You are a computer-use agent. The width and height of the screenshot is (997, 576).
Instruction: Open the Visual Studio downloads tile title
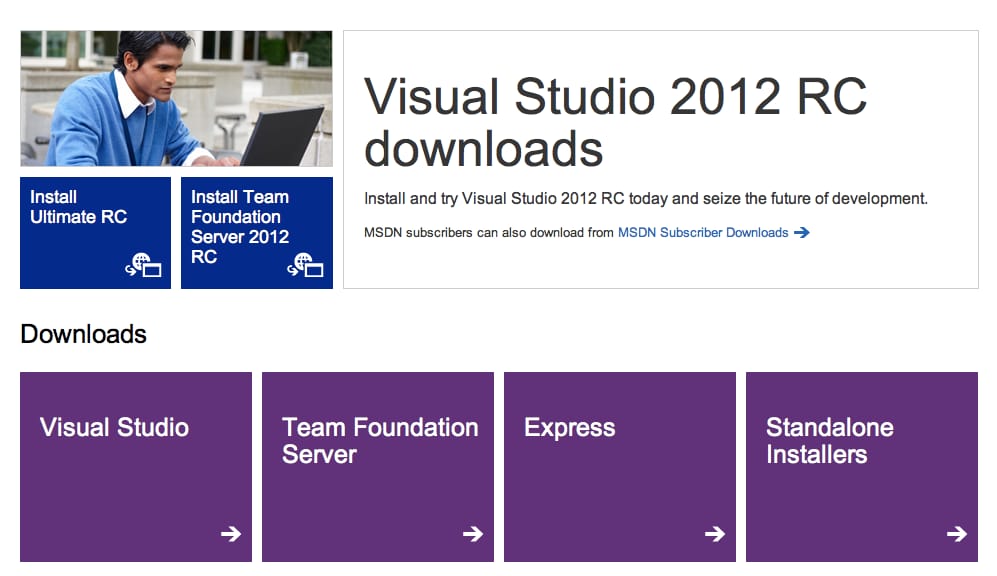[114, 427]
